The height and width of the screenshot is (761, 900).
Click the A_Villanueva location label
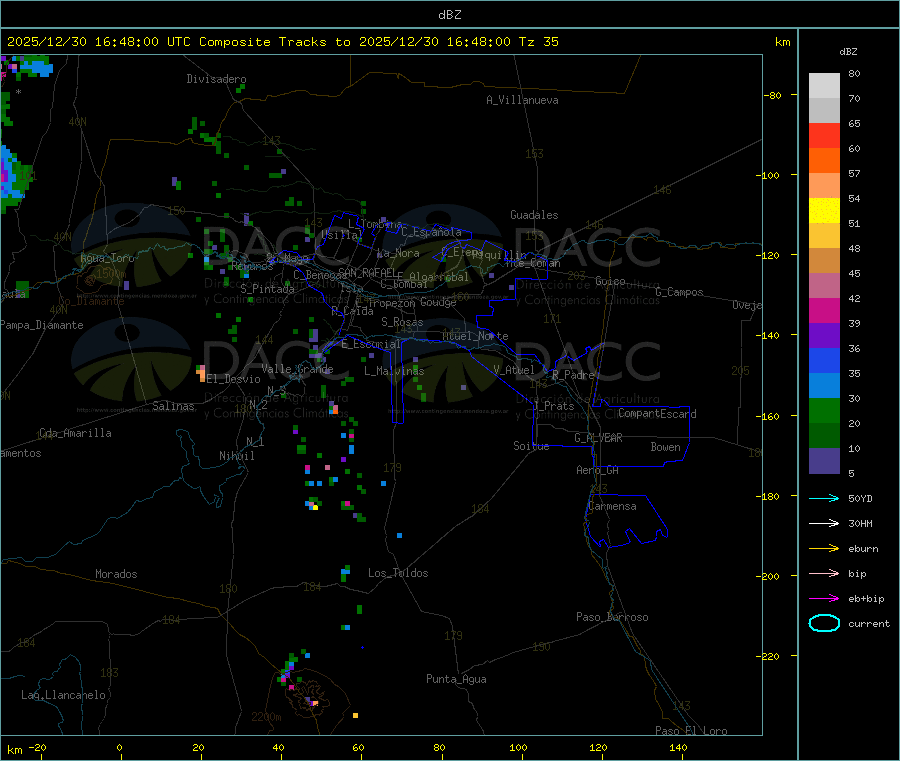point(522,100)
